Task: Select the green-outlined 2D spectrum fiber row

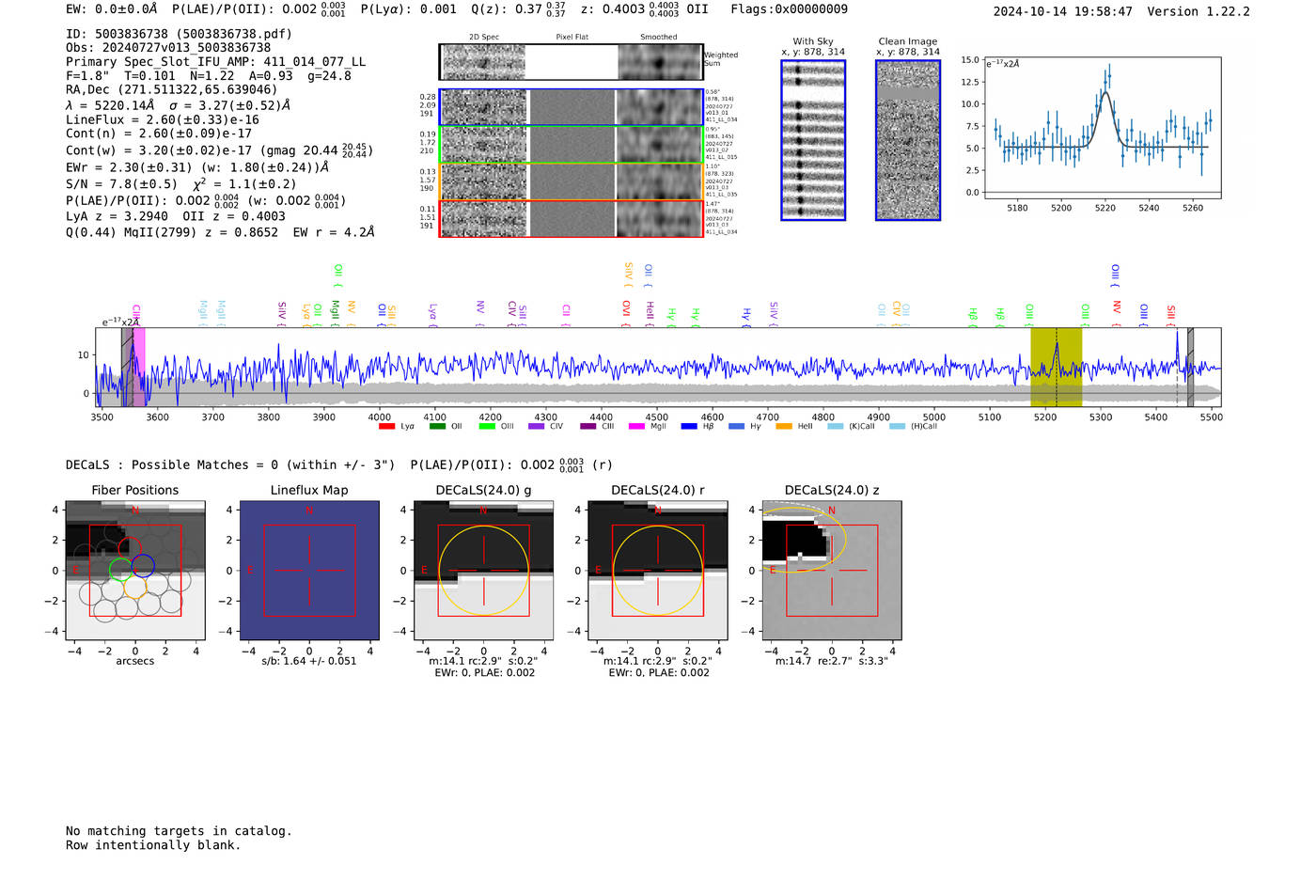Action: pyautogui.click(x=571, y=144)
